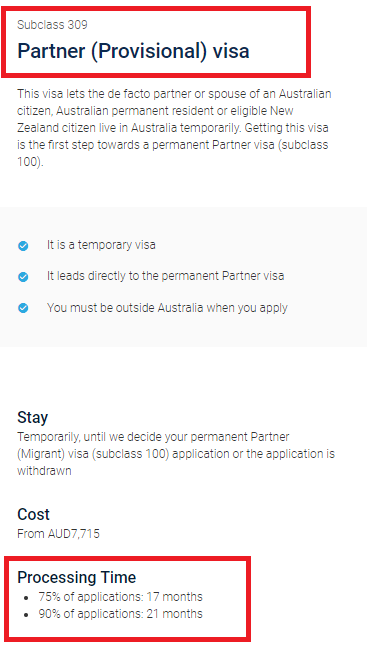Click 'It leads directly to permanent Partner visa'
367x647 pixels.
pos(165,276)
